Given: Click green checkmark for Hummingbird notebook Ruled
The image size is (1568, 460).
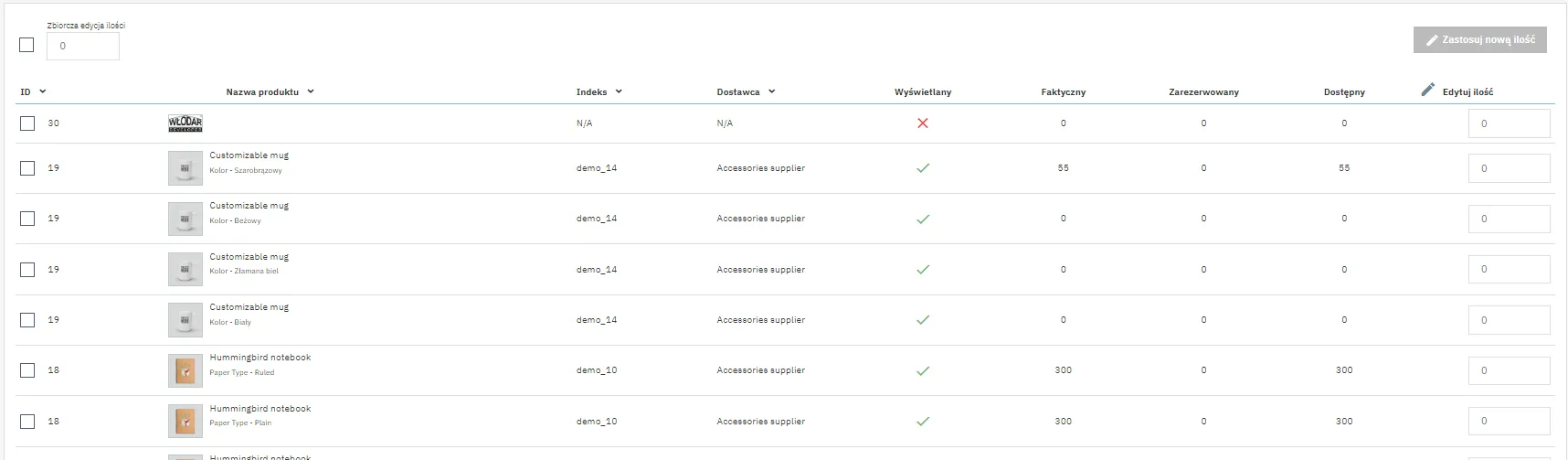Looking at the screenshot, I should (922, 370).
